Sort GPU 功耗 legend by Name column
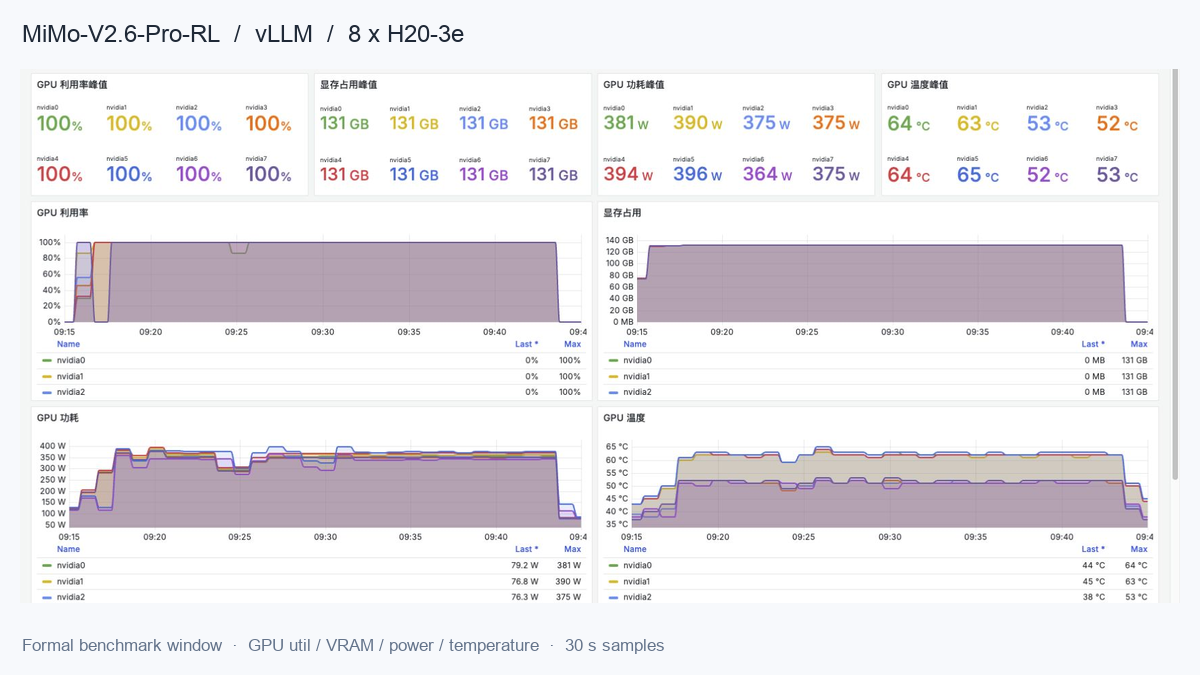Image resolution: width=1200 pixels, height=675 pixels. coord(68,549)
